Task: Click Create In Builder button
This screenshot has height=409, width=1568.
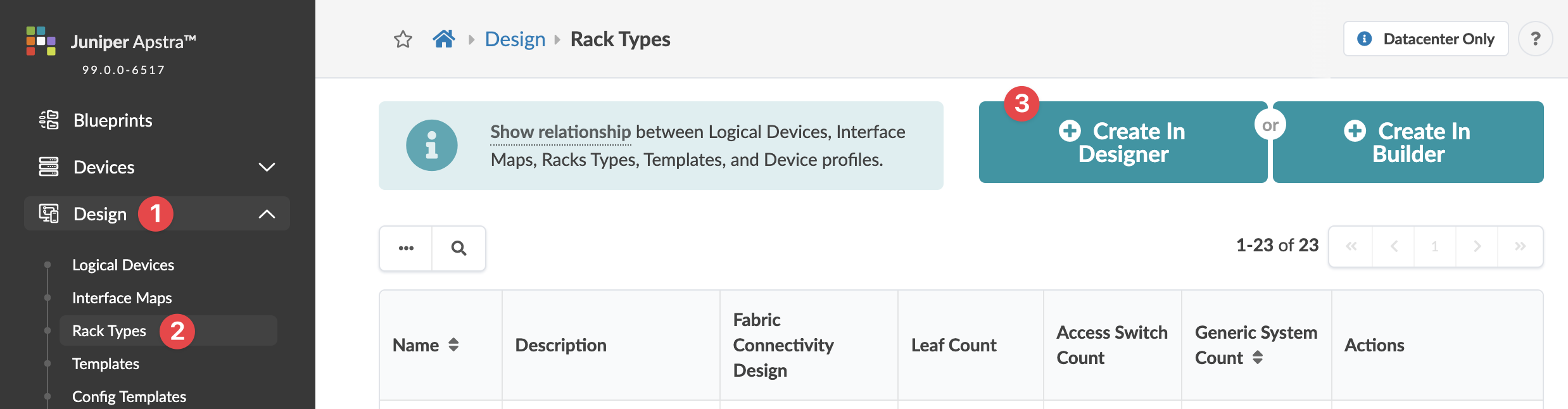Action: [x=1408, y=142]
